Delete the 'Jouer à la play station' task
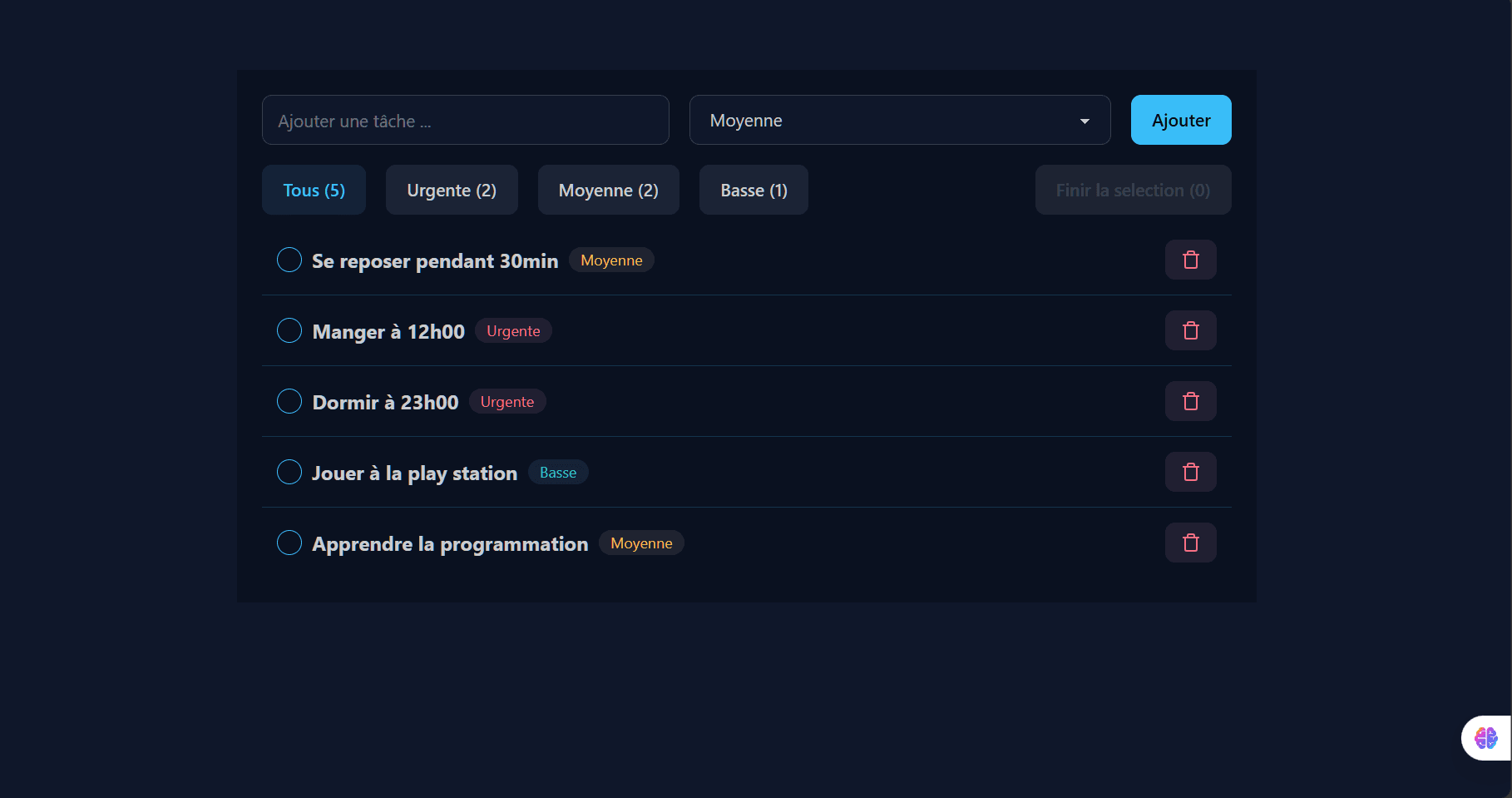Viewport: 1512px width, 798px height. tap(1190, 472)
